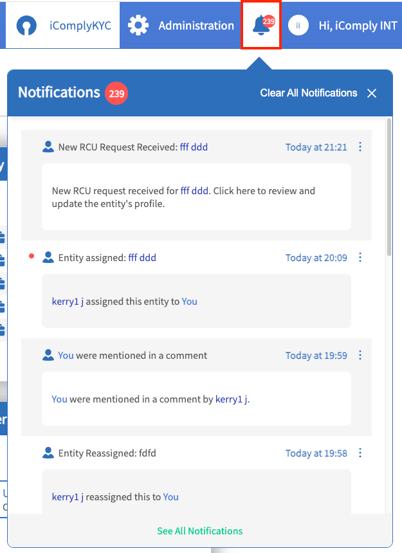Open fff ddd link in RCU Request header
Image resolution: width=402 pixels, height=553 pixels.
[194, 147]
